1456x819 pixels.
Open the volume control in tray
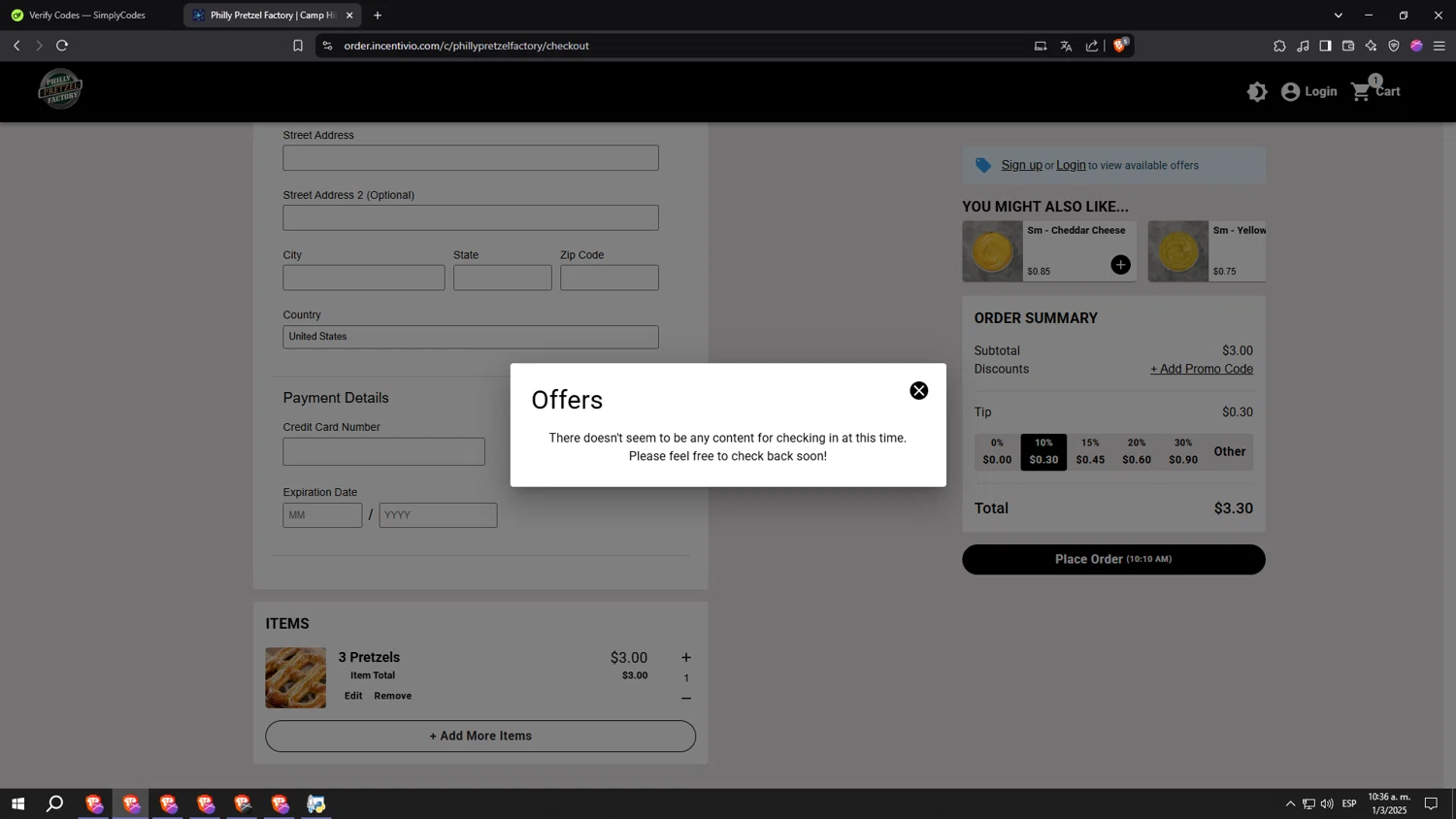[1327, 803]
